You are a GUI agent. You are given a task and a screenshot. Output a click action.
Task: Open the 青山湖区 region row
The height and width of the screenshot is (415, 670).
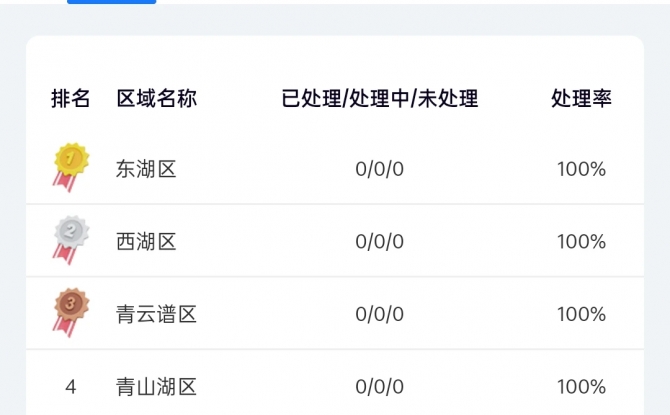click(335, 383)
